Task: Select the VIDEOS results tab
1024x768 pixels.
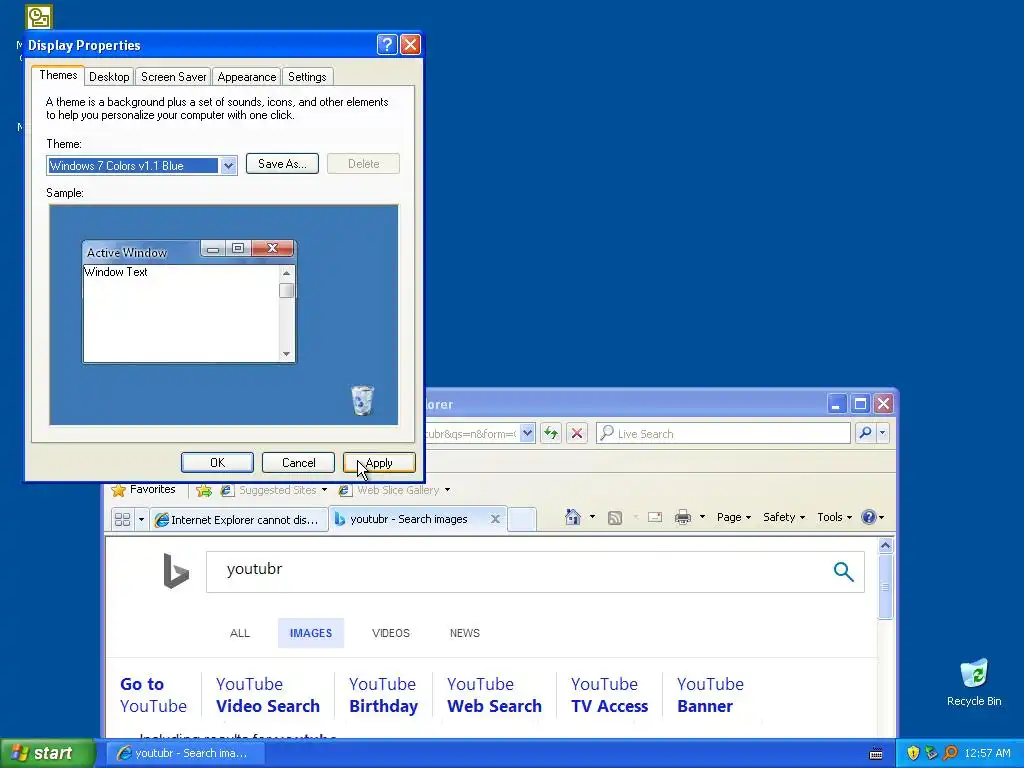Action: pyautogui.click(x=391, y=633)
